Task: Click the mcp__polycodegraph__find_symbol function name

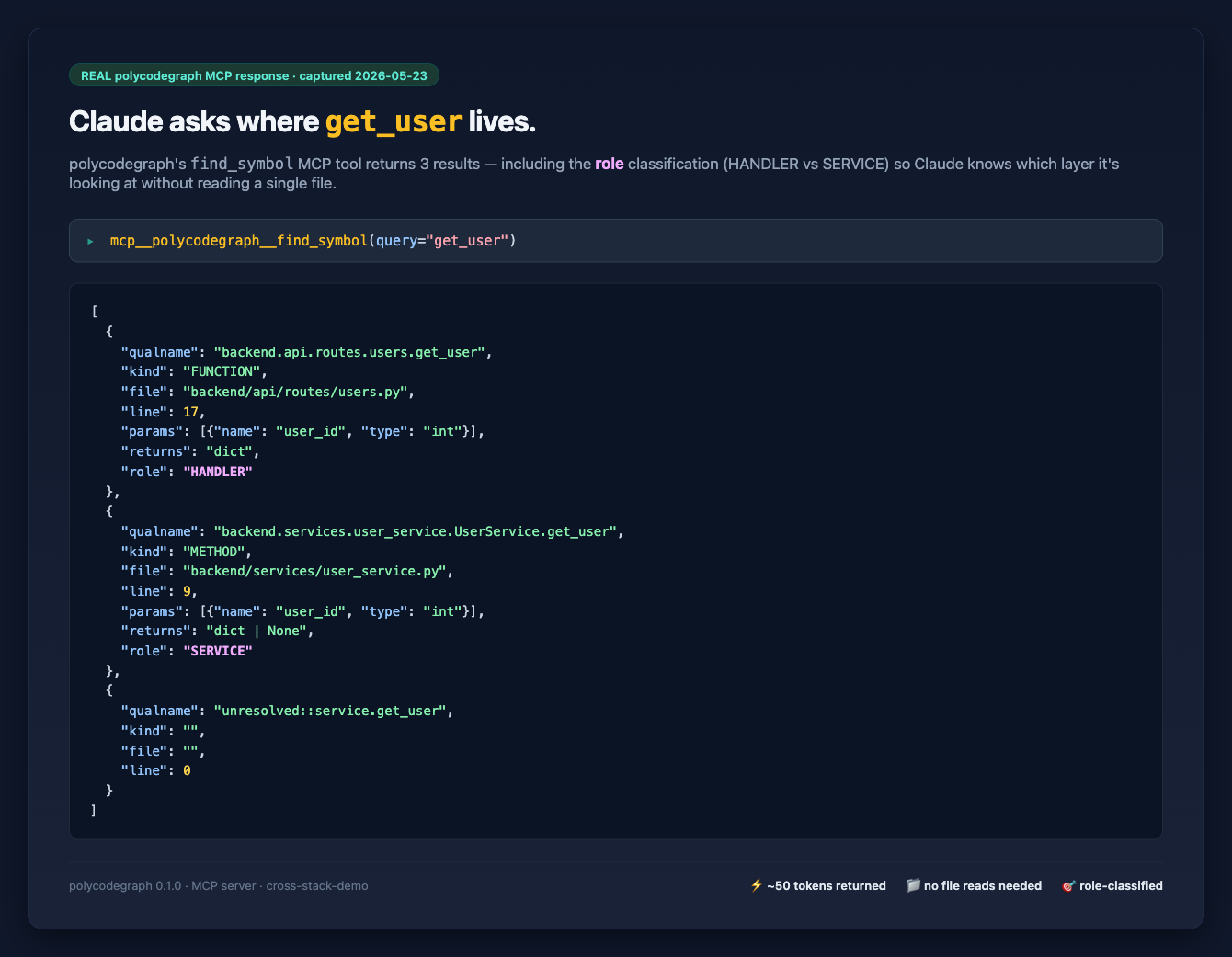Action: pos(239,241)
